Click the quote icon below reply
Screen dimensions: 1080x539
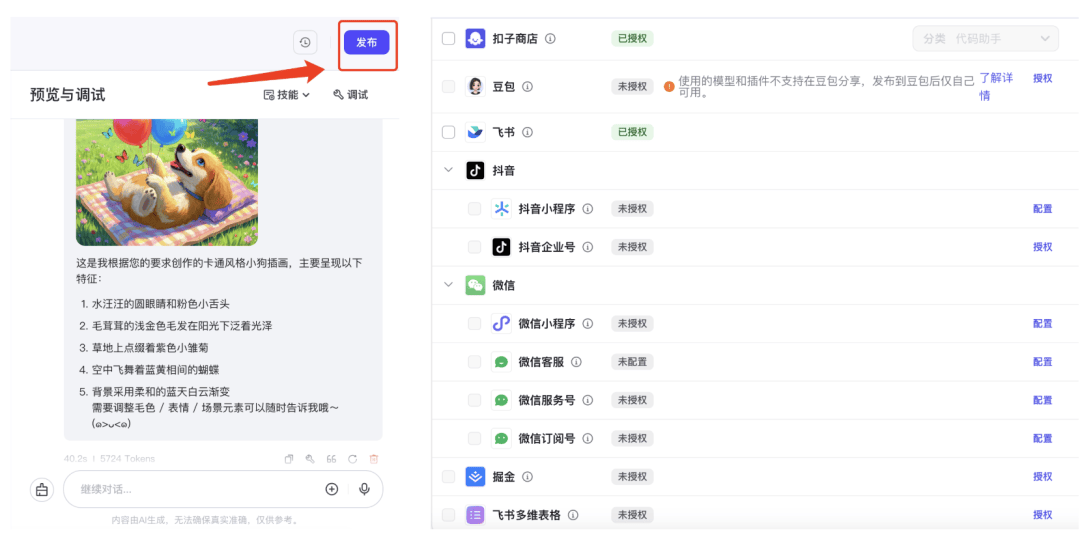tap(331, 458)
